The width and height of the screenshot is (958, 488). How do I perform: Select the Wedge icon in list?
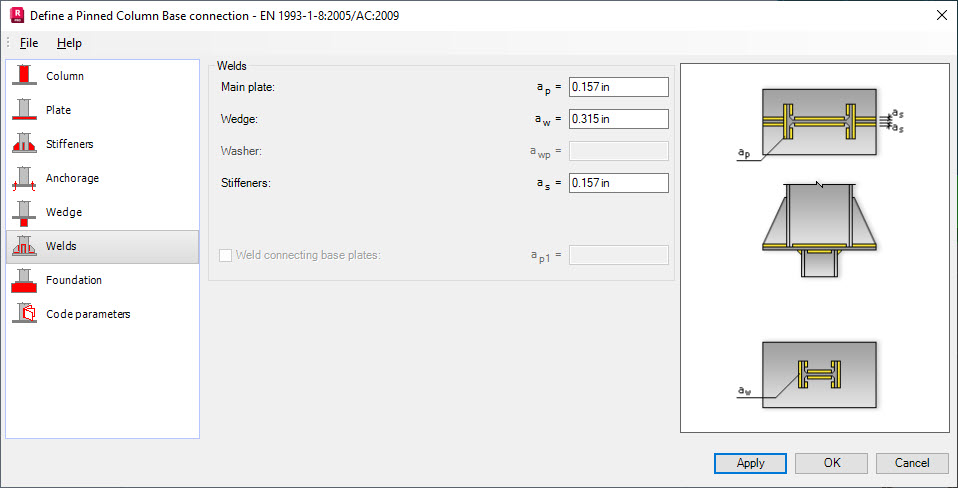[x=24, y=213]
